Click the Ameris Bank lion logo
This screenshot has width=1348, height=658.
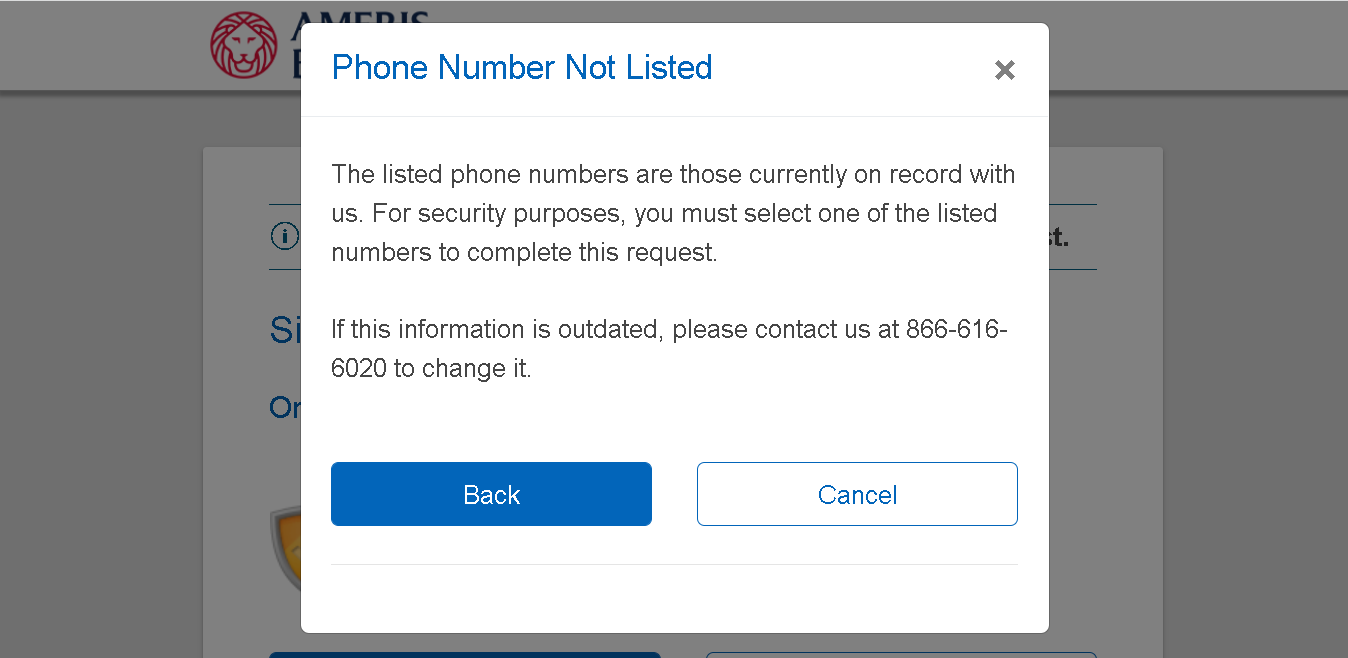(x=244, y=45)
